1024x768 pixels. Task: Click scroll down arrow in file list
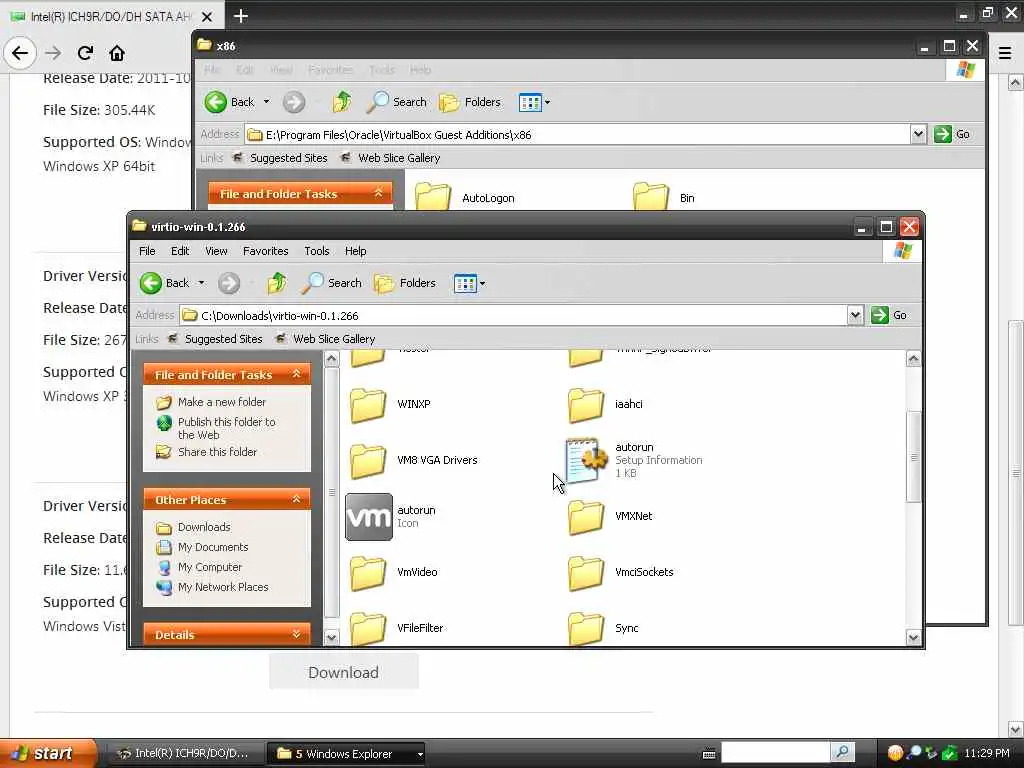pyautogui.click(x=913, y=637)
